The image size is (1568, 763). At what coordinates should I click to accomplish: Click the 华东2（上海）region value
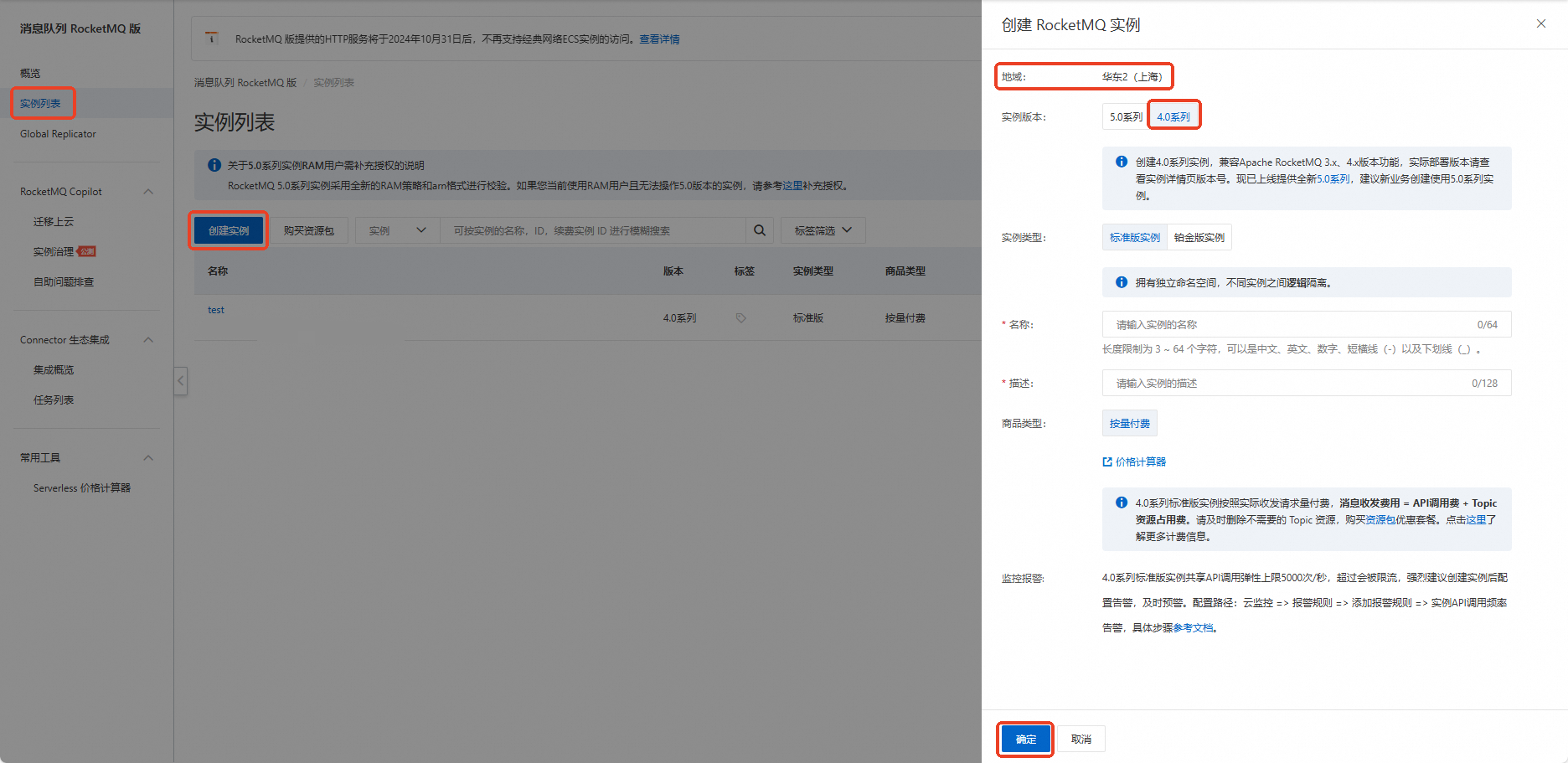pos(1132,76)
